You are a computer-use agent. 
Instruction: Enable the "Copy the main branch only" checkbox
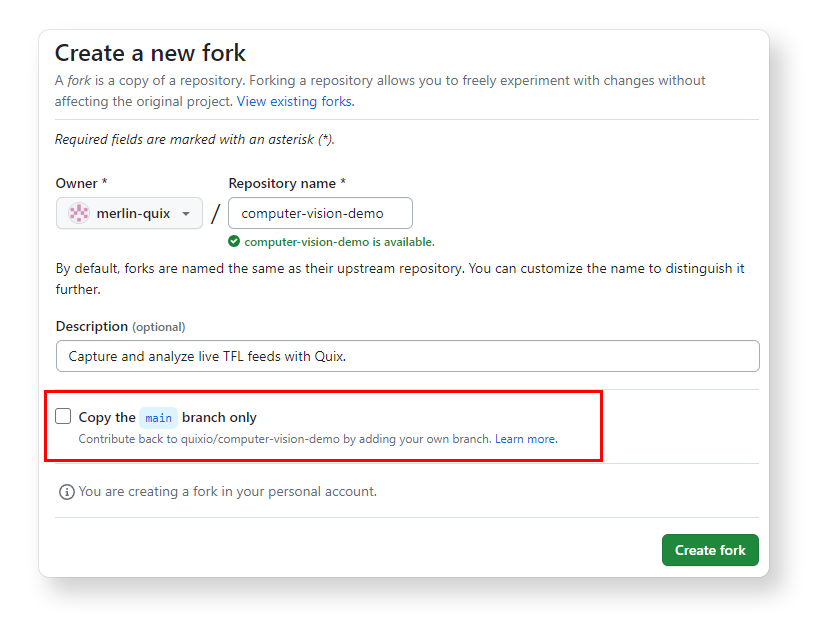pos(63,416)
